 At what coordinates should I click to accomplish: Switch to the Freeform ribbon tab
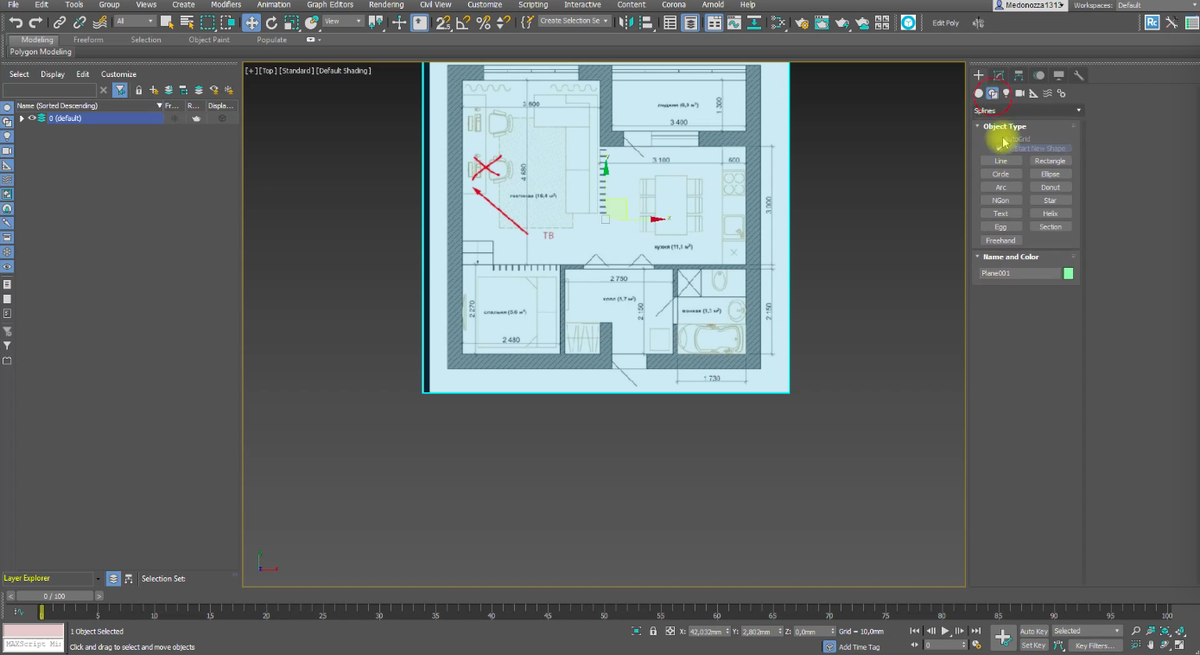click(88, 40)
